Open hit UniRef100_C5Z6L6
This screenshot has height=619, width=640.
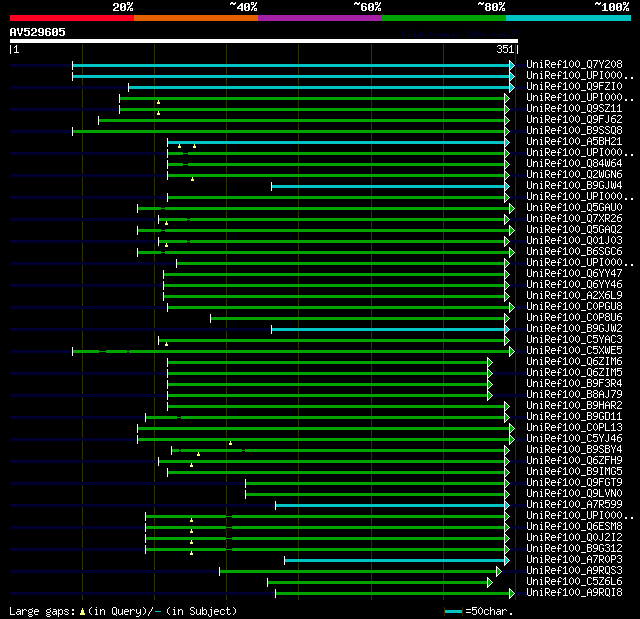(574, 582)
